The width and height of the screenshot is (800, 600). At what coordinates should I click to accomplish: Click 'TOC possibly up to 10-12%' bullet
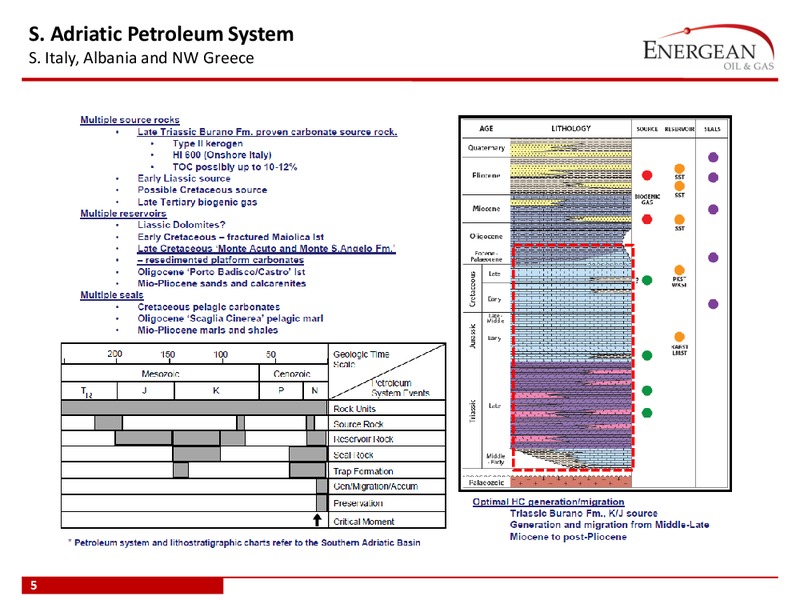tap(235, 167)
